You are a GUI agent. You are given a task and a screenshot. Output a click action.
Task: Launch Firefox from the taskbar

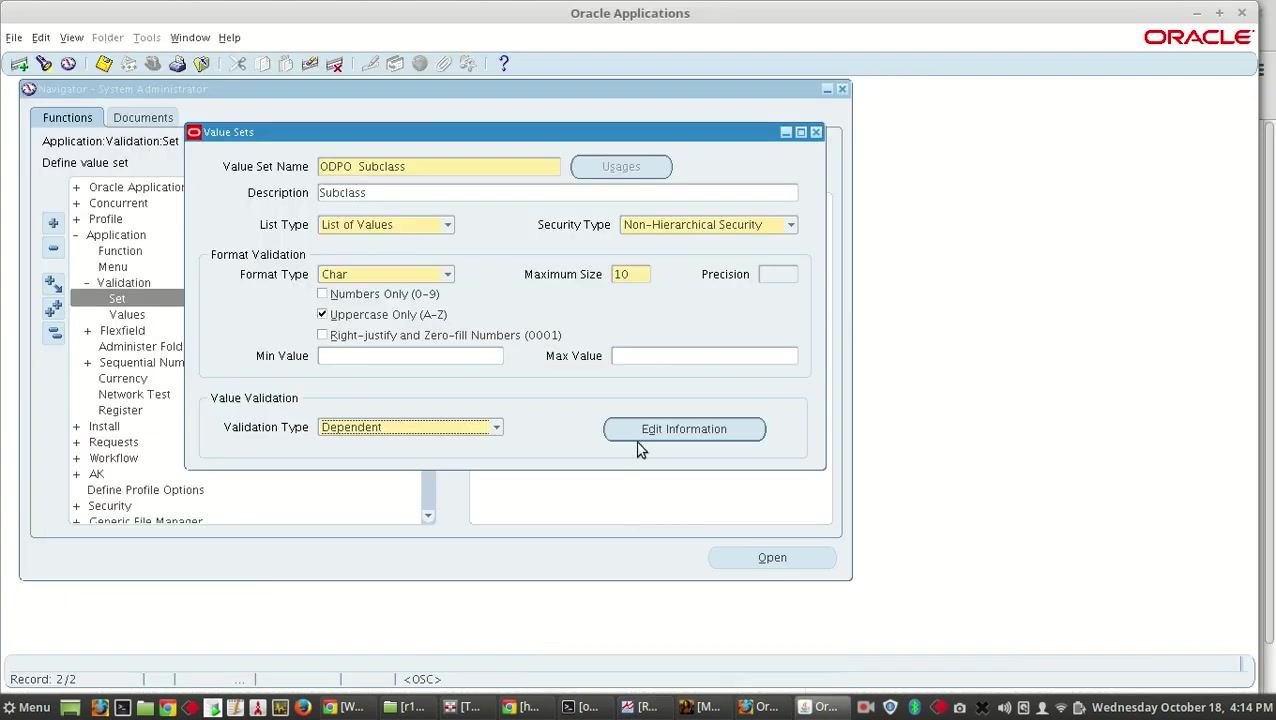[x=302, y=707]
